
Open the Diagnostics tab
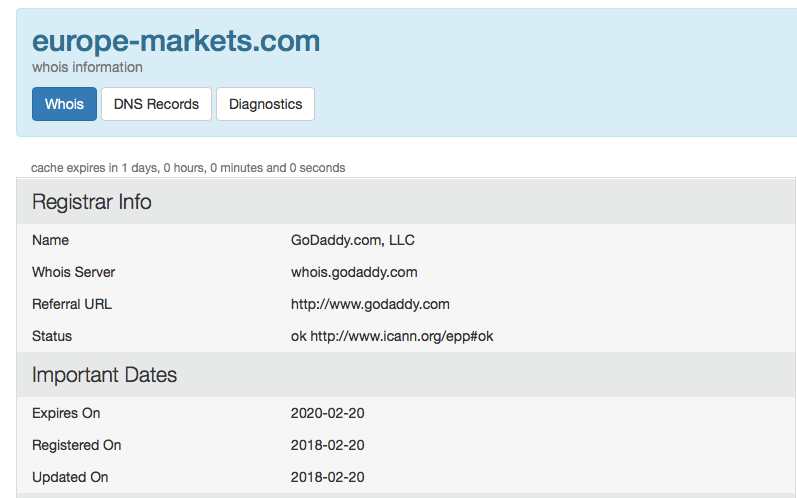[265, 104]
